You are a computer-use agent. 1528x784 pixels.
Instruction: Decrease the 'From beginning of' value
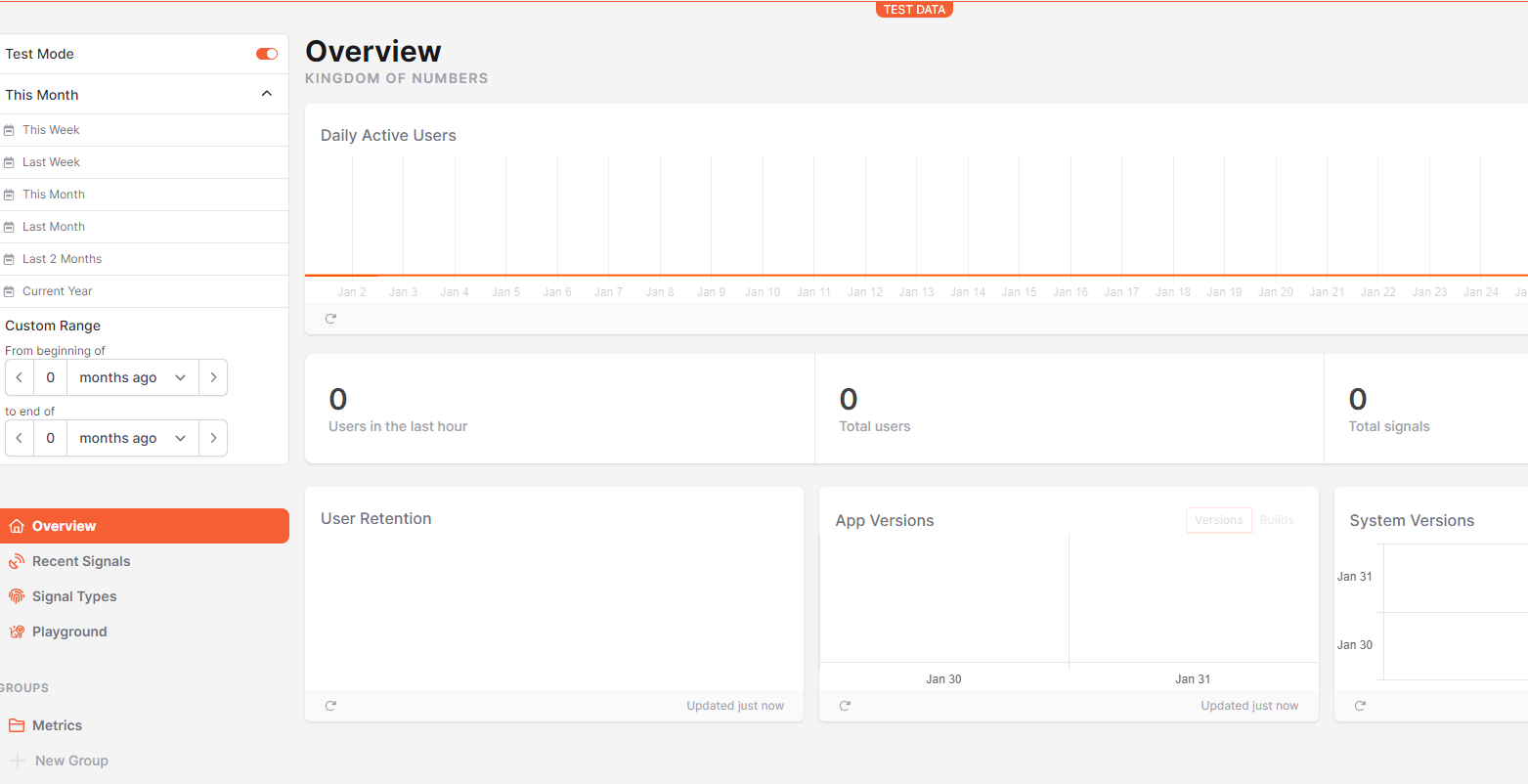coord(20,377)
